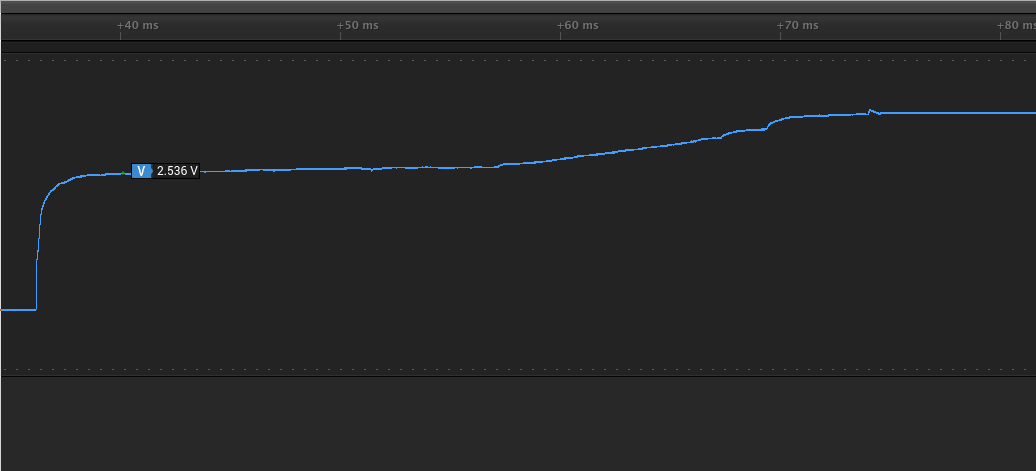Image resolution: width=1036 pixels, height=471 pixels.
Task: Select the 2.536 V voltage readout
Action: coord(177,171)
